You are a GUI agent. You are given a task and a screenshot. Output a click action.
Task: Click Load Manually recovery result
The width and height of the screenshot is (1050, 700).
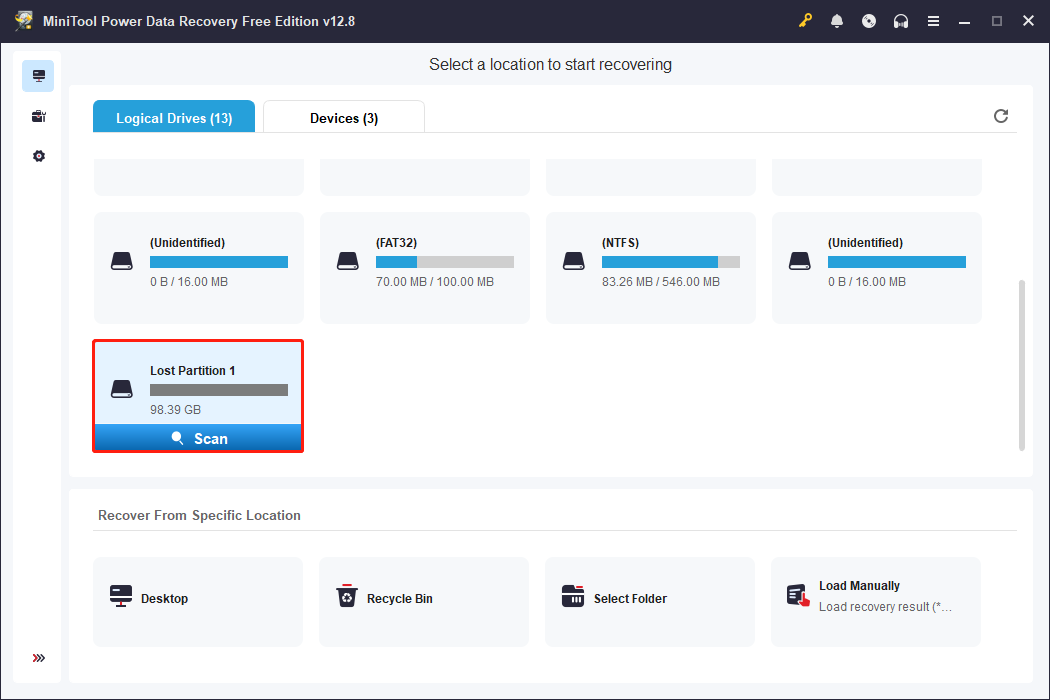coord(876,597)
